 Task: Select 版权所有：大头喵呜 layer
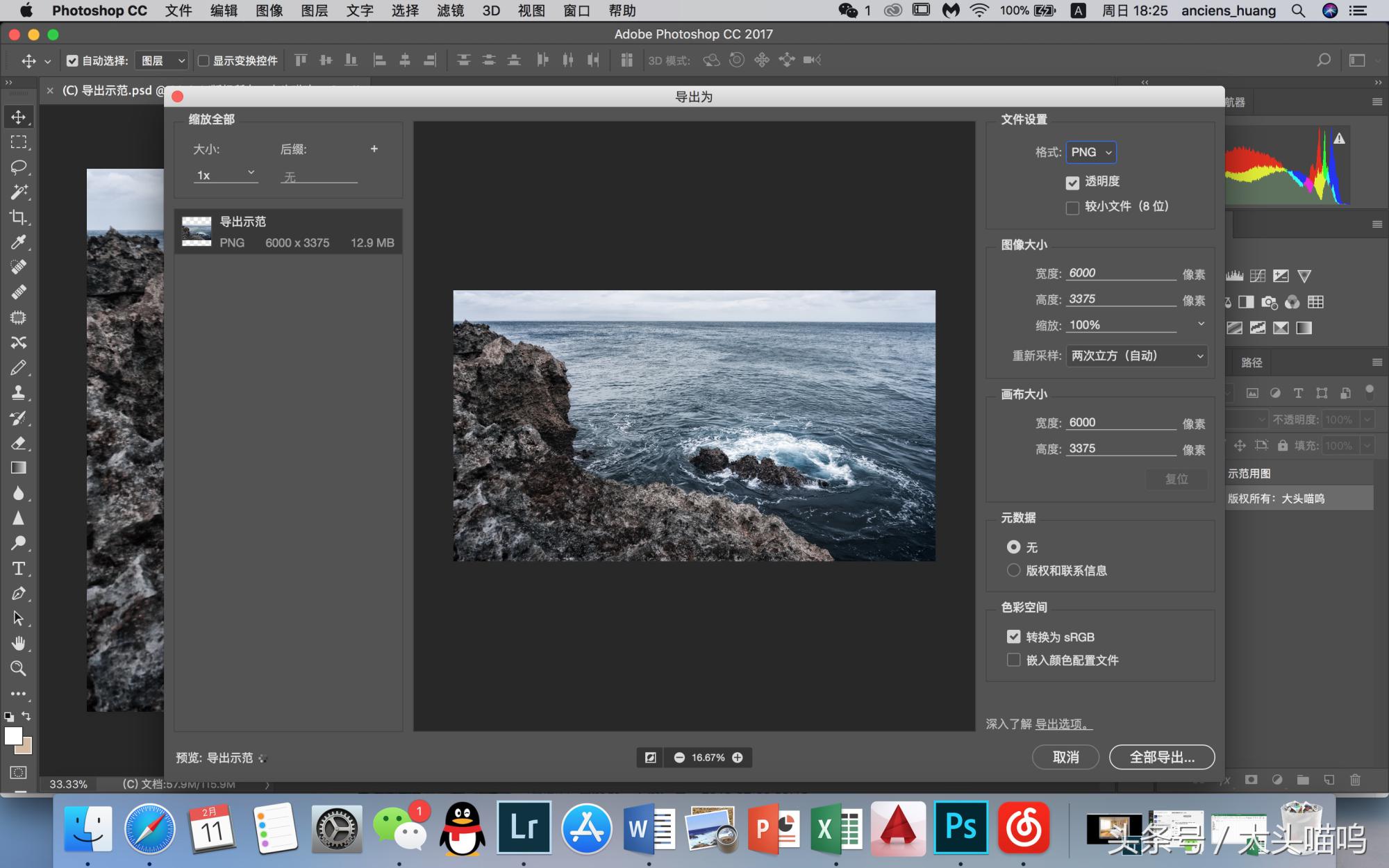[x=1299, y=499]
